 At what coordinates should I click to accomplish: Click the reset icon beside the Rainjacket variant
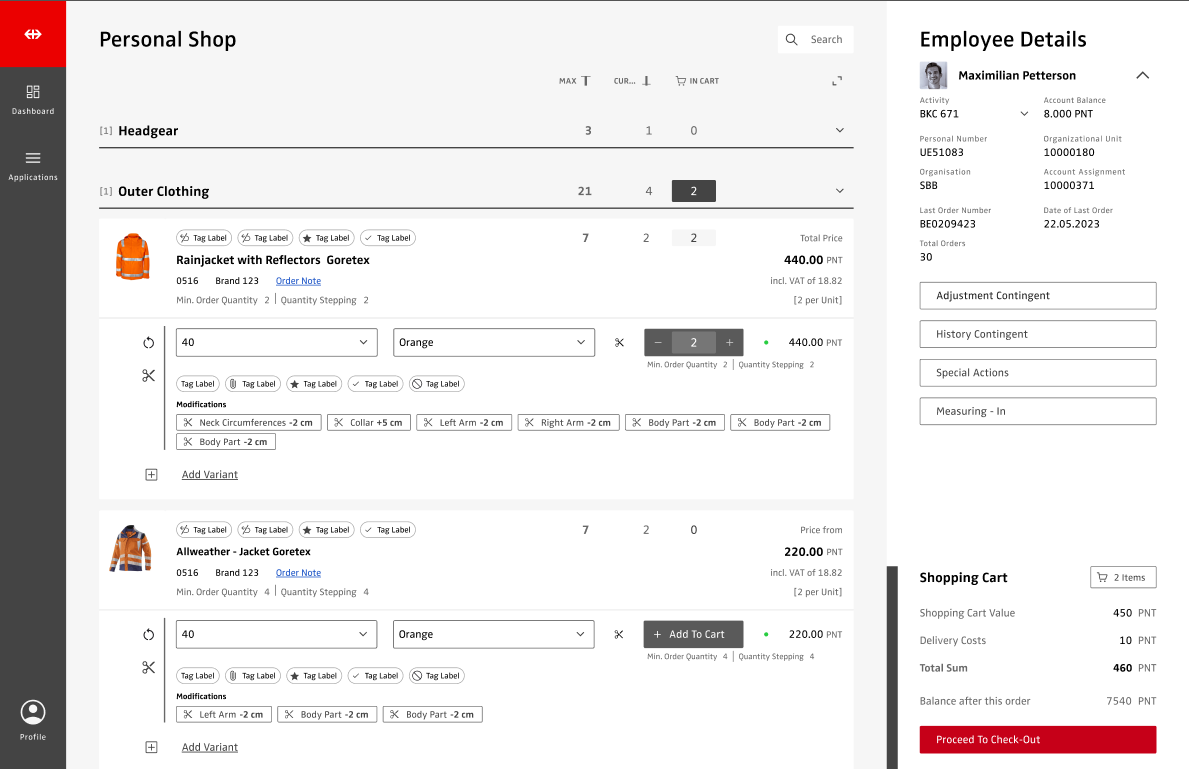point(149,343)
